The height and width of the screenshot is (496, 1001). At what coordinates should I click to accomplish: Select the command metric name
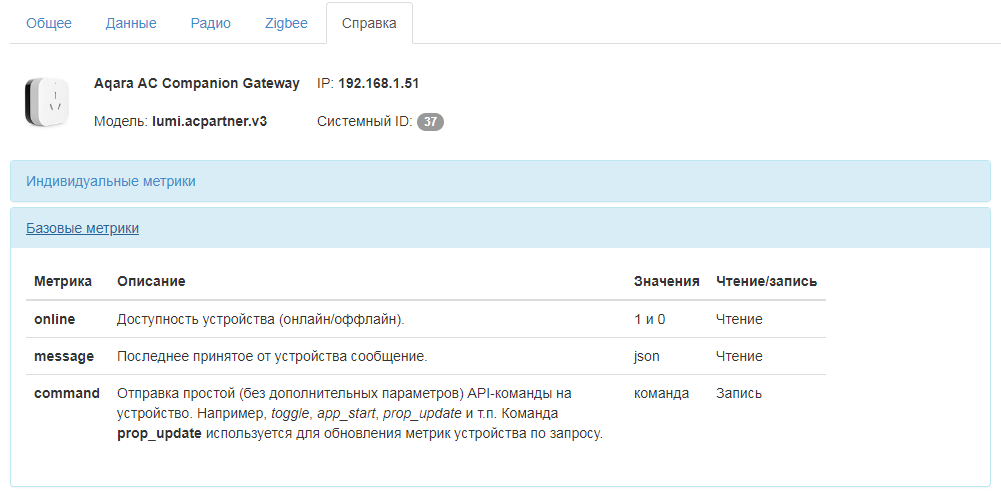[67, 393]
